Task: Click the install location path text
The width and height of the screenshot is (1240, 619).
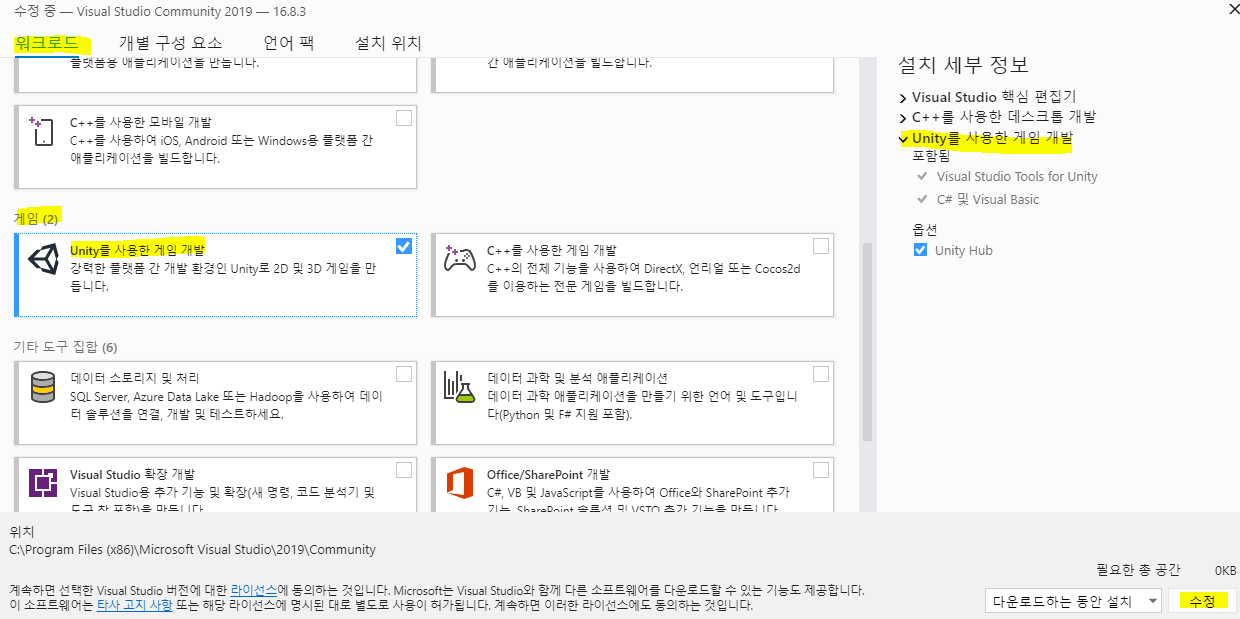Action: [192, 549]
